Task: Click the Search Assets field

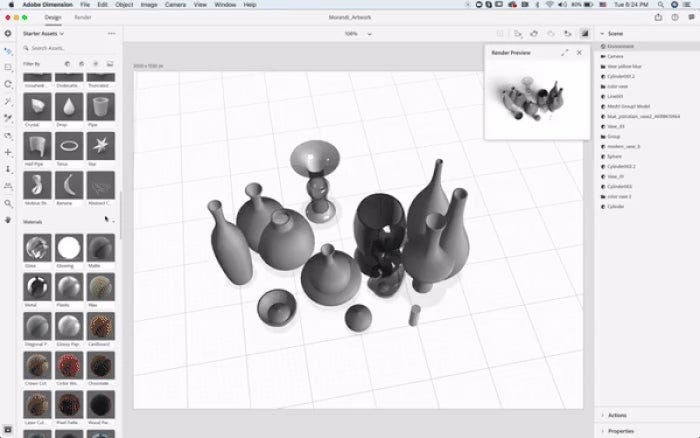Action: click(x=69, y=48)
